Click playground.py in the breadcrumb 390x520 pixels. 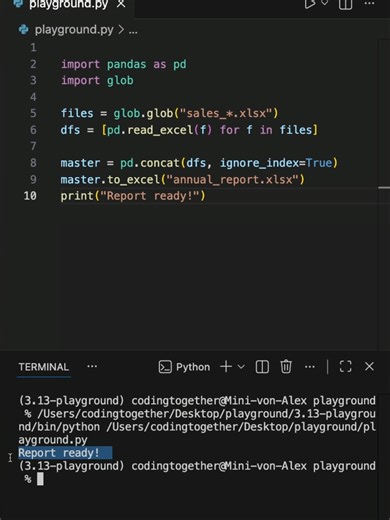(74, 30)
